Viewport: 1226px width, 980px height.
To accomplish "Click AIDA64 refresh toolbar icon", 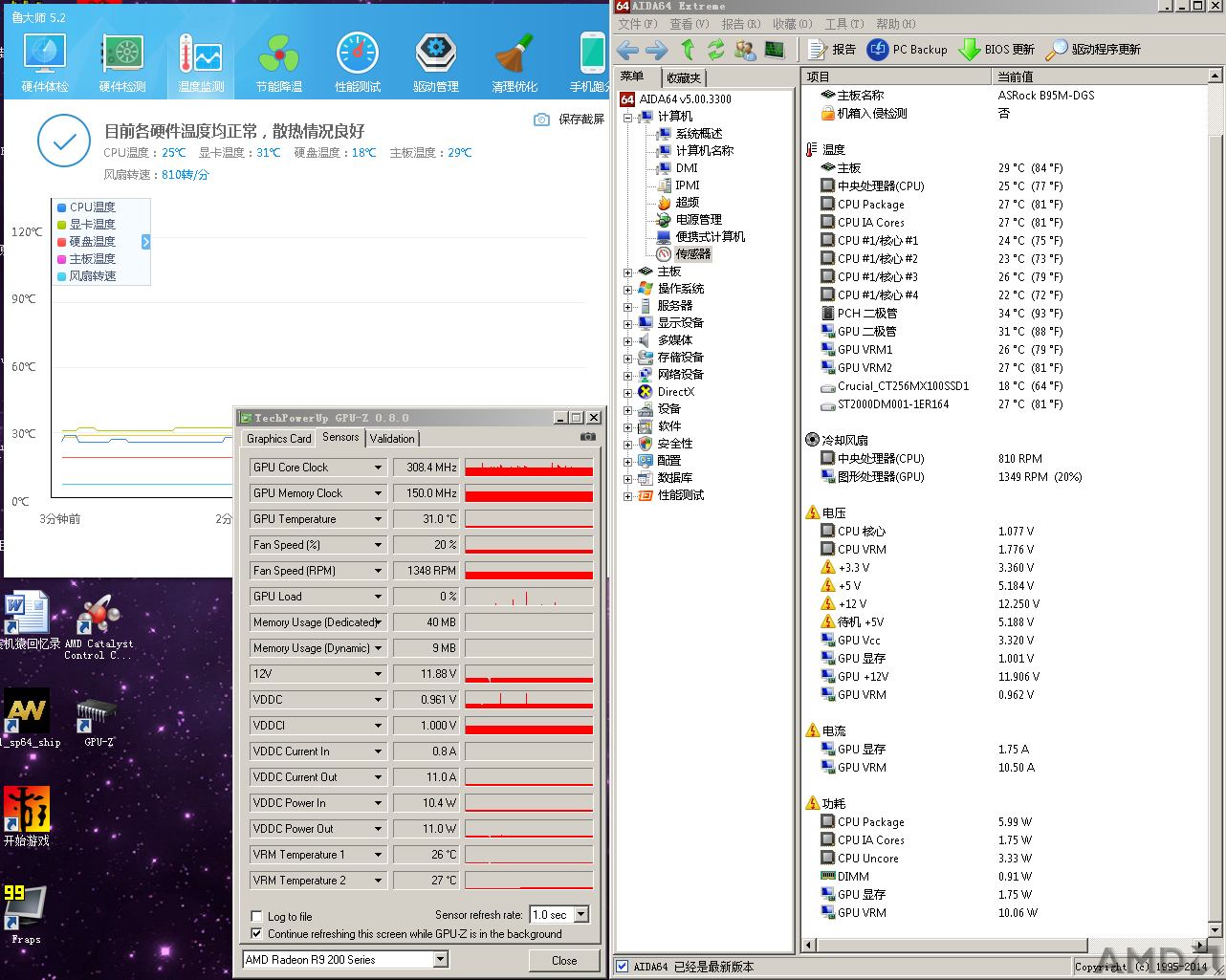I will click(716, 50).
